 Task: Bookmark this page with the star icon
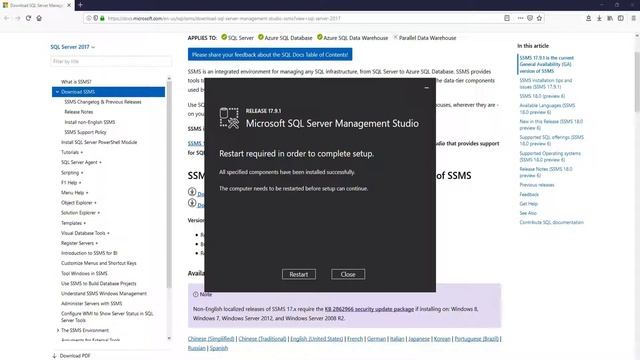(539, 18)
